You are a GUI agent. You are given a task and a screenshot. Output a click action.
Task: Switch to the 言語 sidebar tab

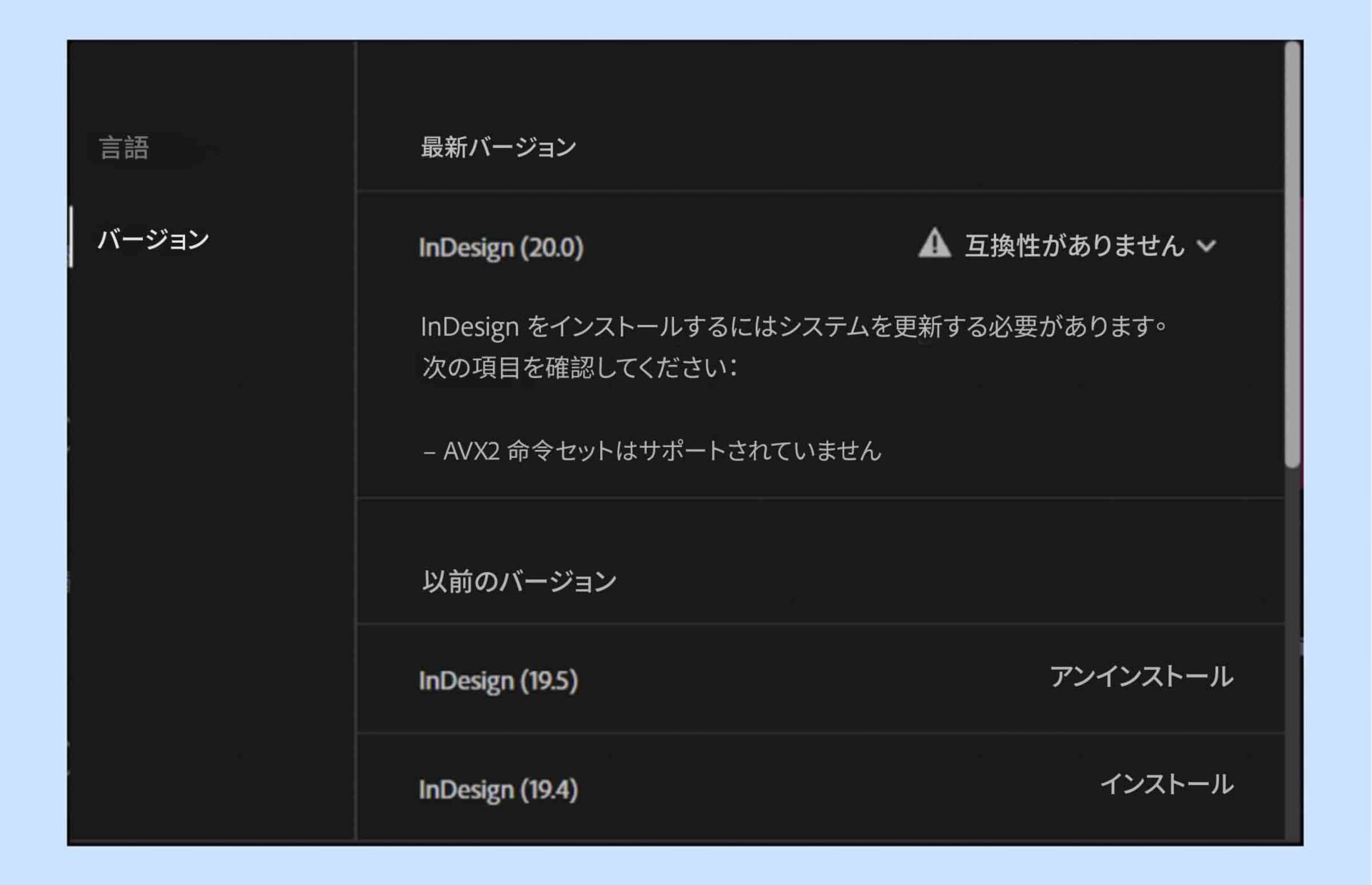coord(125,147)
